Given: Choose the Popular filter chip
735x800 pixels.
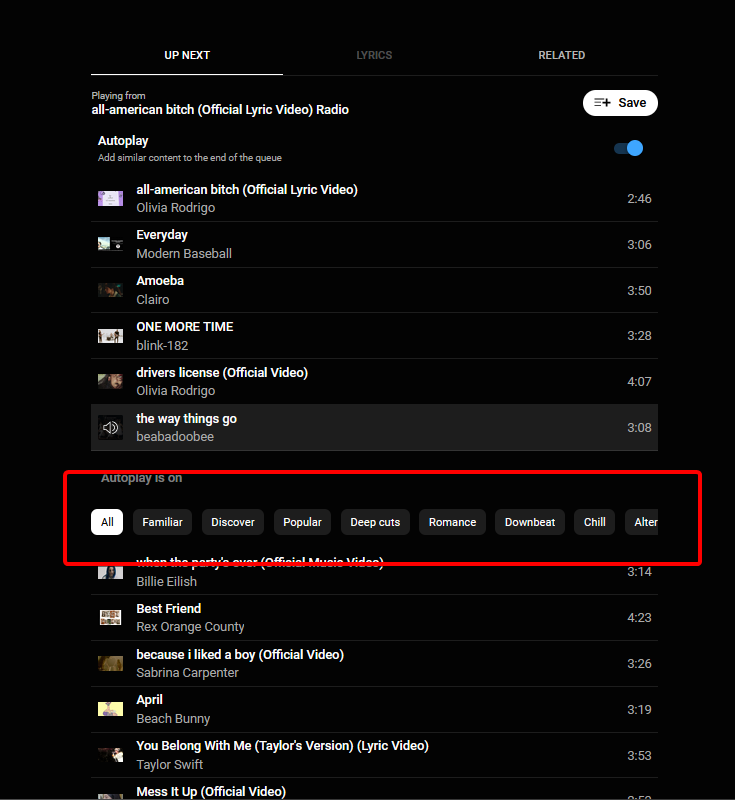Looking at the screenshot, I should point(302,522).
